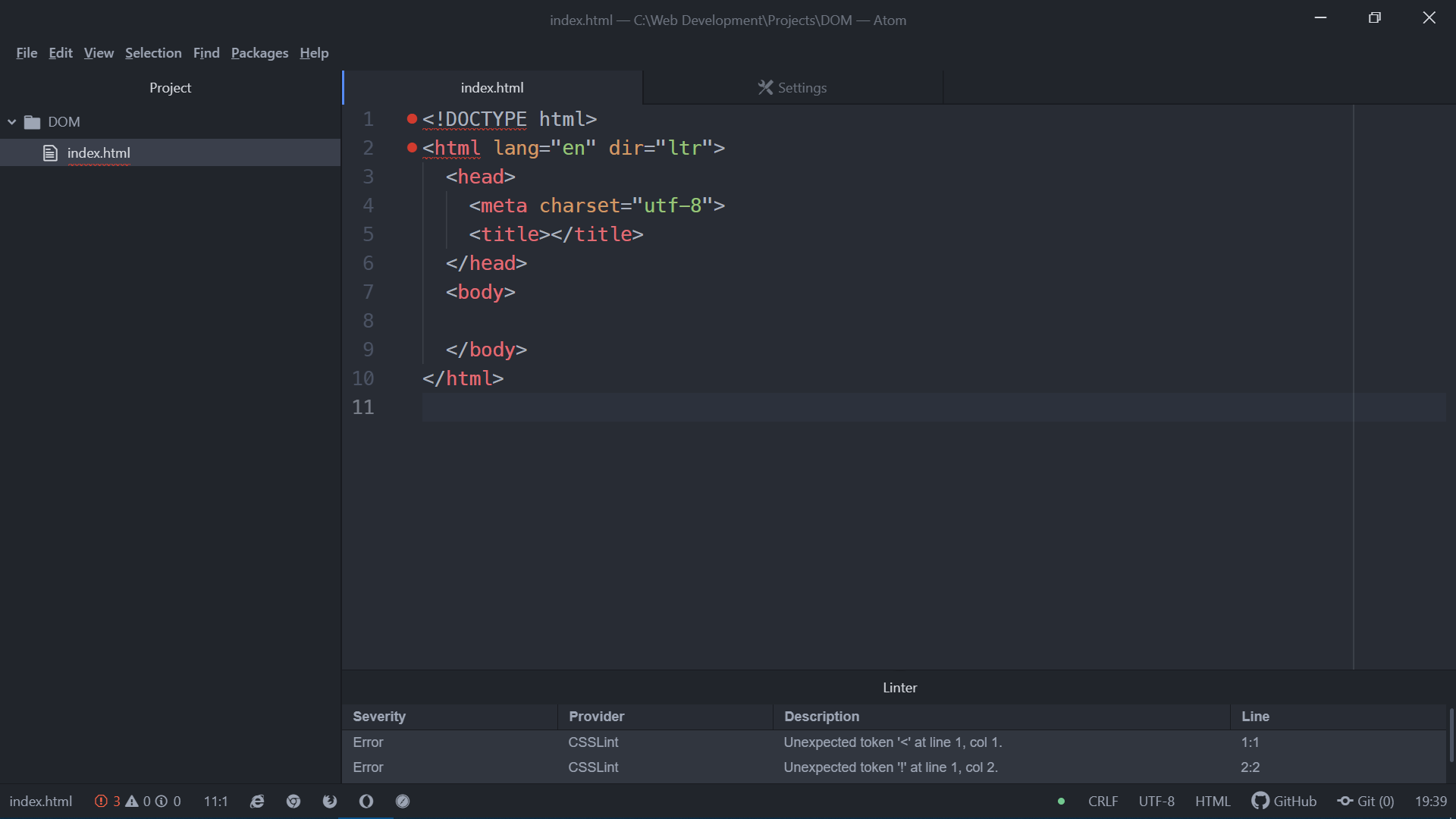
Task: Click the linter errors count icon
Action: click(107, 802)
